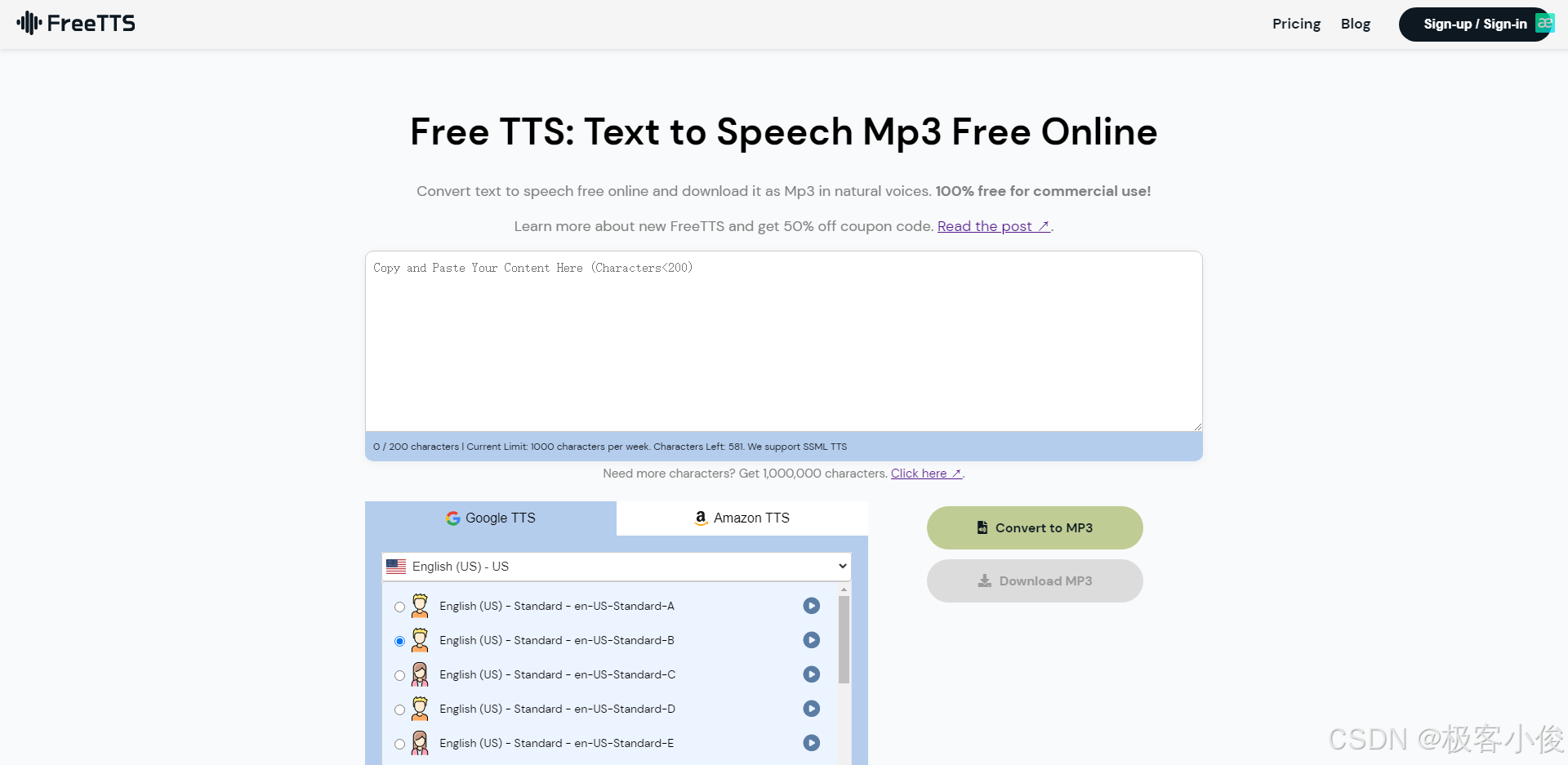Click the green extension badge on Sign-in button

1544,23
